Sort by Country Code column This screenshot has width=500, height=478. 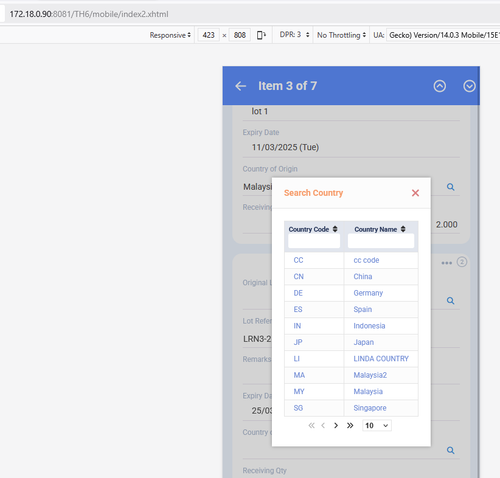(335, 229)
